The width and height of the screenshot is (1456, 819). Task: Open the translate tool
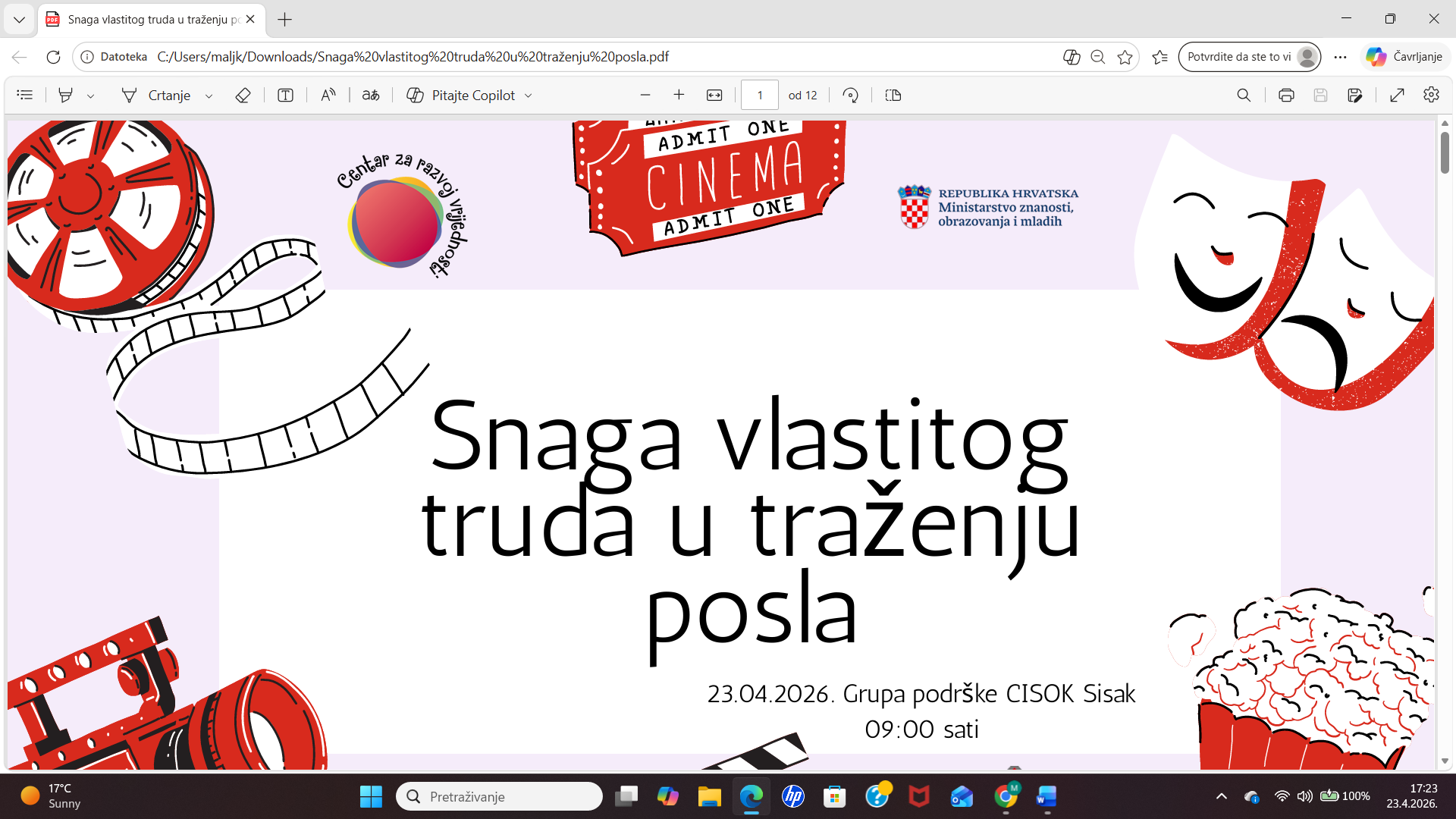tap(371, 95)
